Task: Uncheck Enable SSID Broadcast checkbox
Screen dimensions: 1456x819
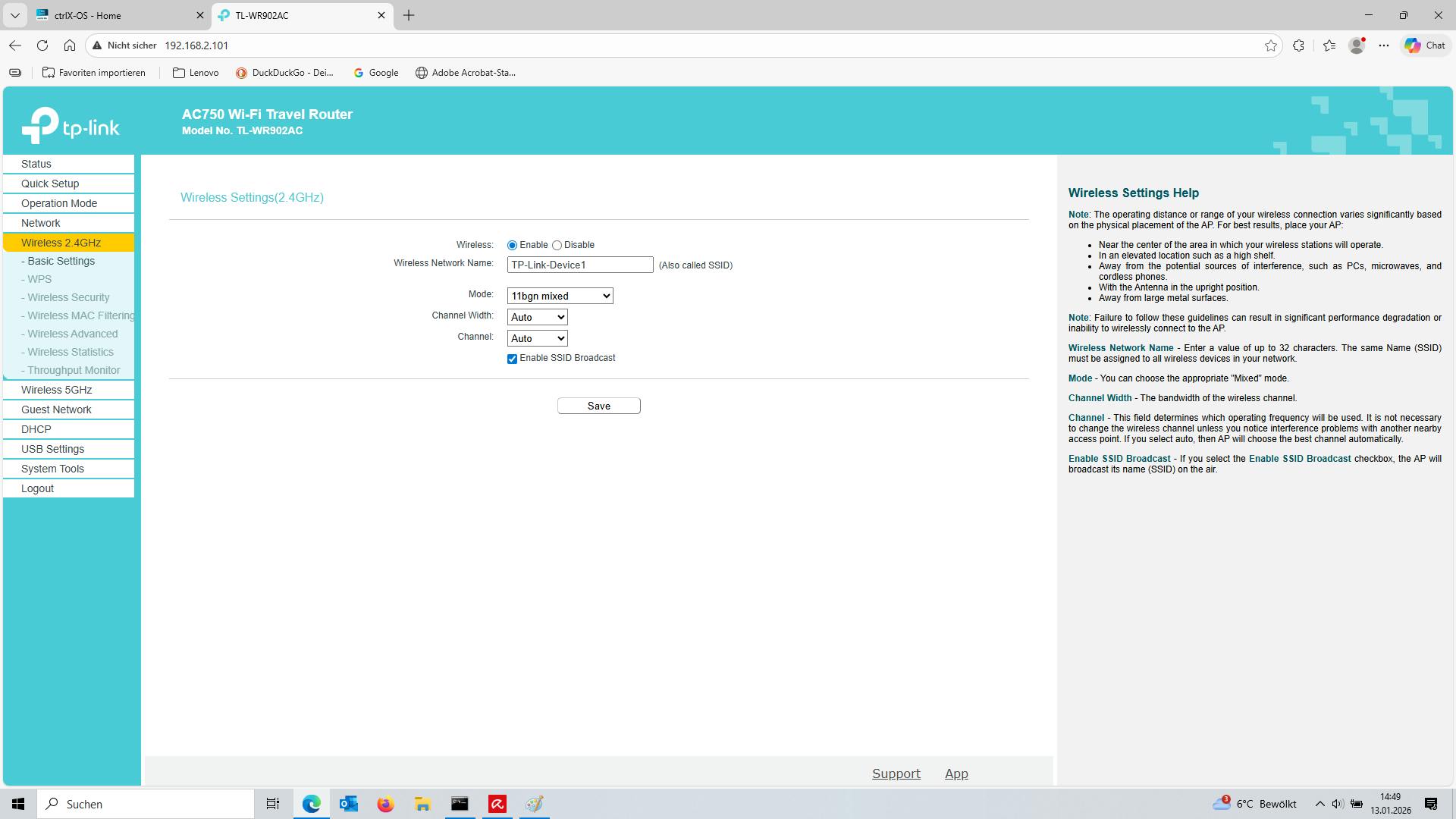Action: [513, 359]
